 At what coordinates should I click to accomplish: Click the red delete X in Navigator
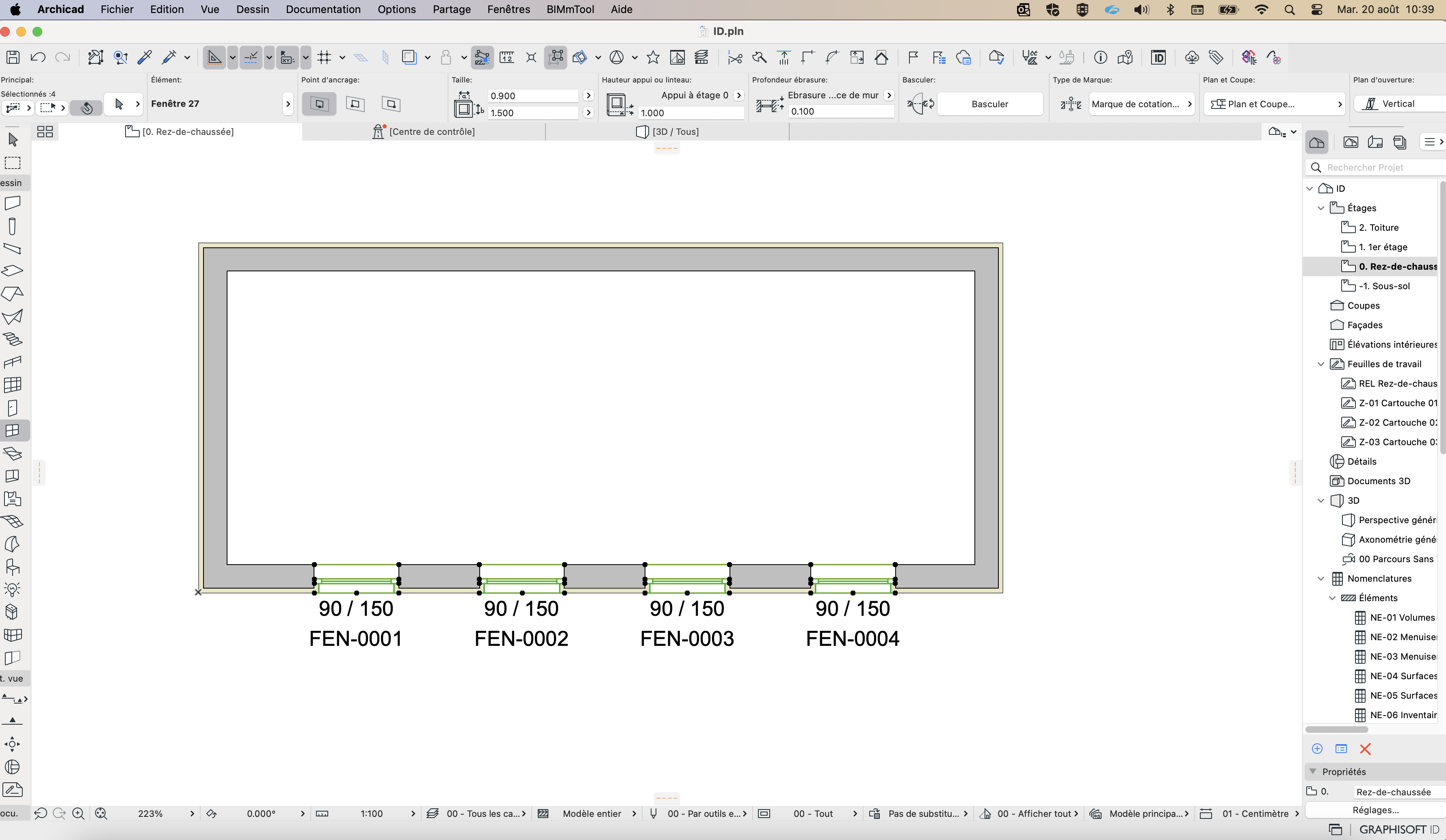tap(1365, 749)
